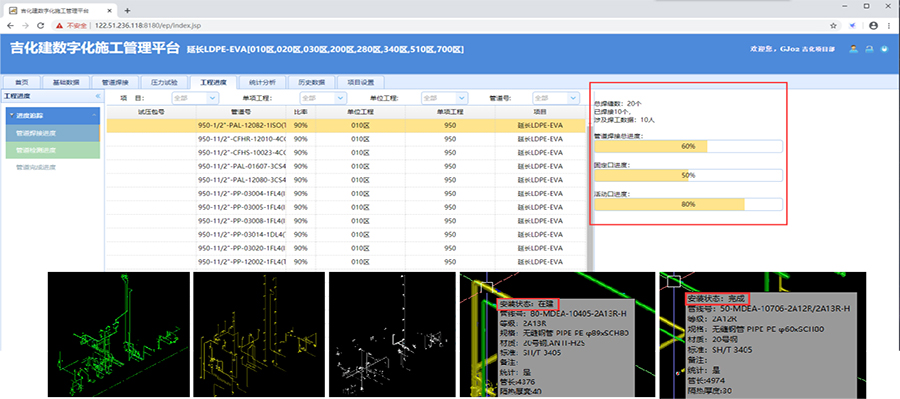
Task: Click the 管道焊接总进度 60% progress bar
Action: point(688,146)
